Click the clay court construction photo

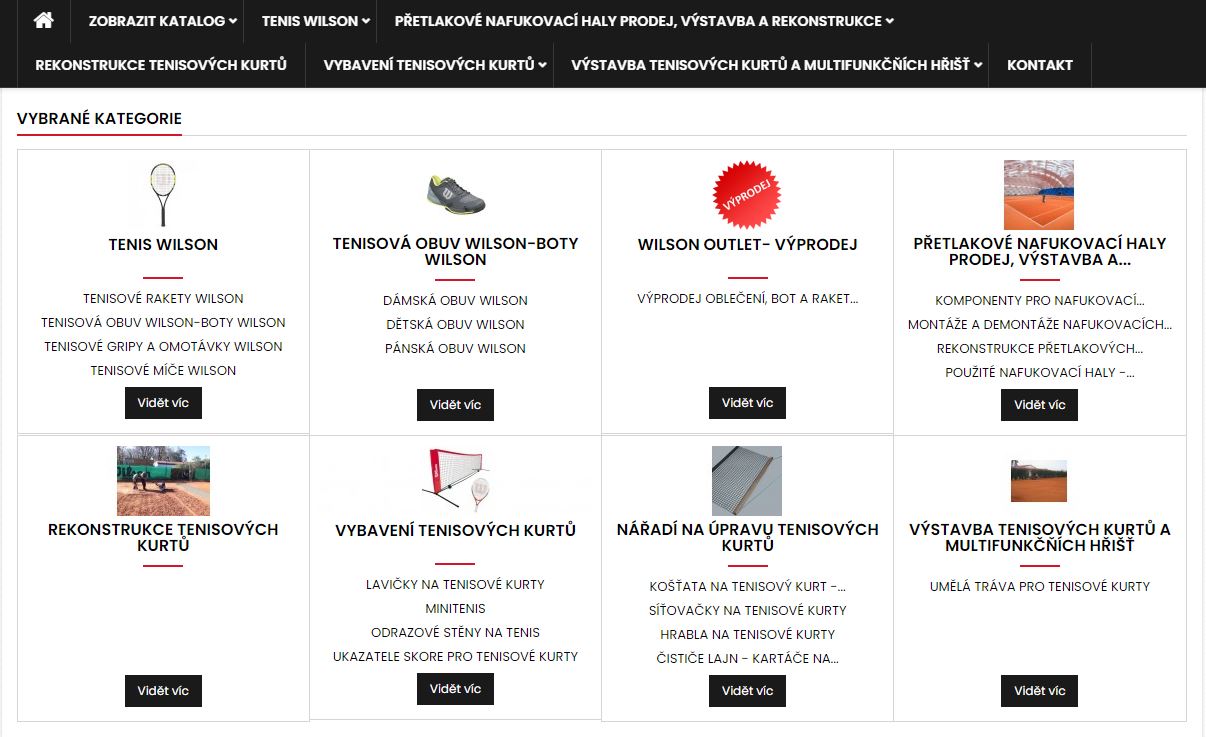pos(1039,480)
